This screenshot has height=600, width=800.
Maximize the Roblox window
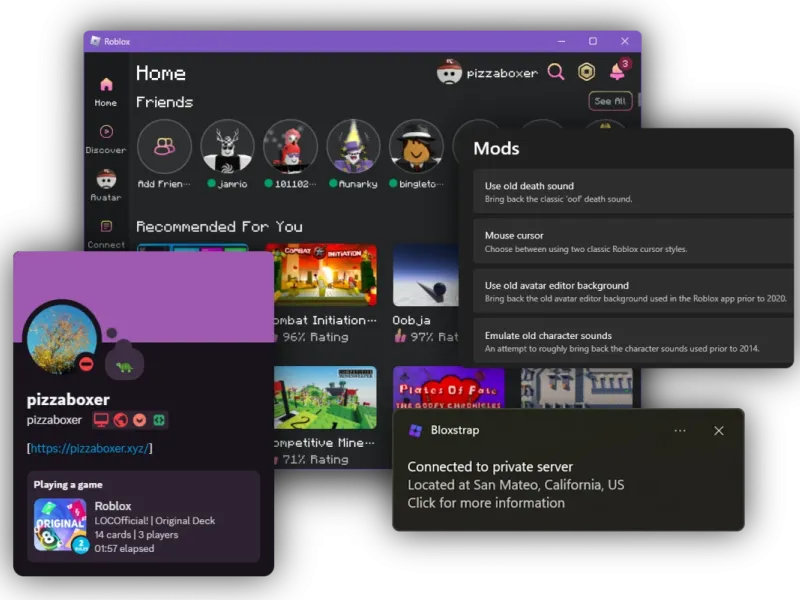593,41
